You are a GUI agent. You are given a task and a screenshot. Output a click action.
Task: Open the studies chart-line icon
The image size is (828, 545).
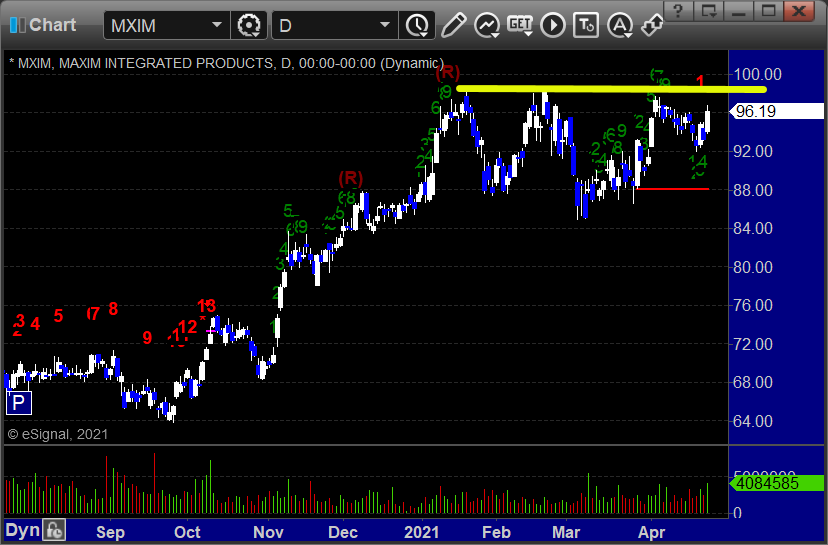(486, 25)
